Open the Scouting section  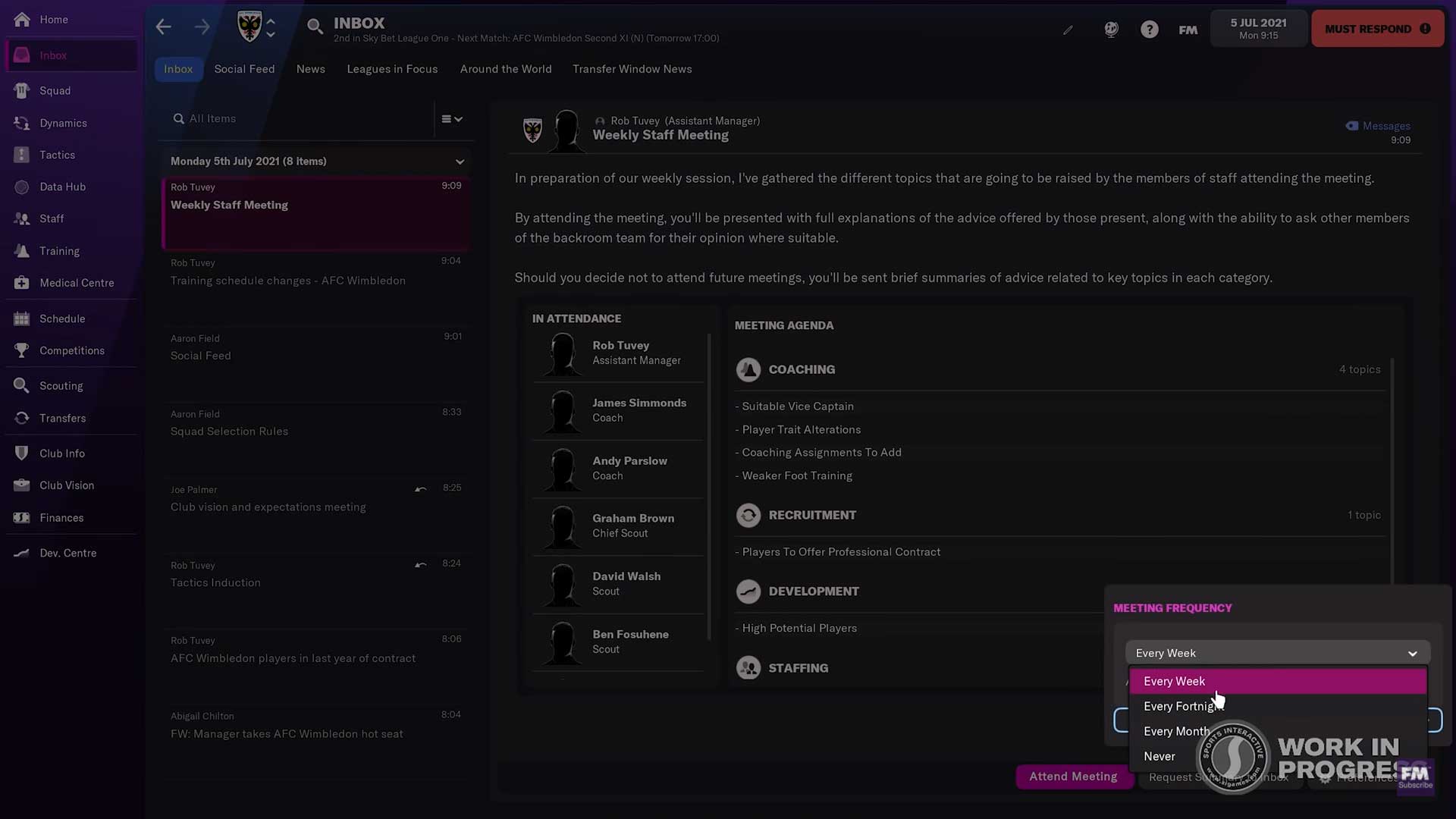click(x=61, y=386)
